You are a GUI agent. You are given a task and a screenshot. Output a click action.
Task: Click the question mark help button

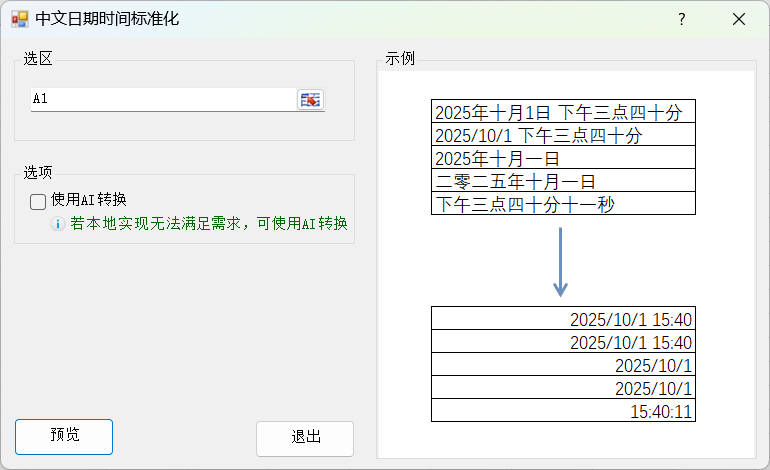[x=681, y=19]
